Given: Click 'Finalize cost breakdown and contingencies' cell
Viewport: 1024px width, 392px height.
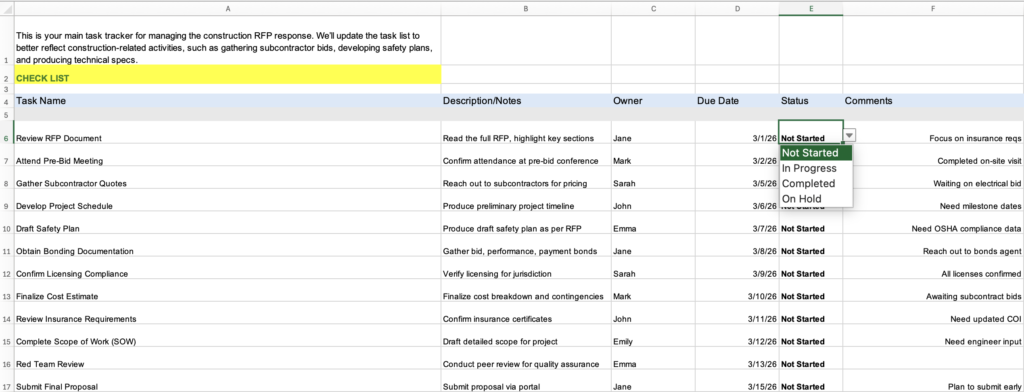Looking at the screenshot, I should tap(526, 290).
